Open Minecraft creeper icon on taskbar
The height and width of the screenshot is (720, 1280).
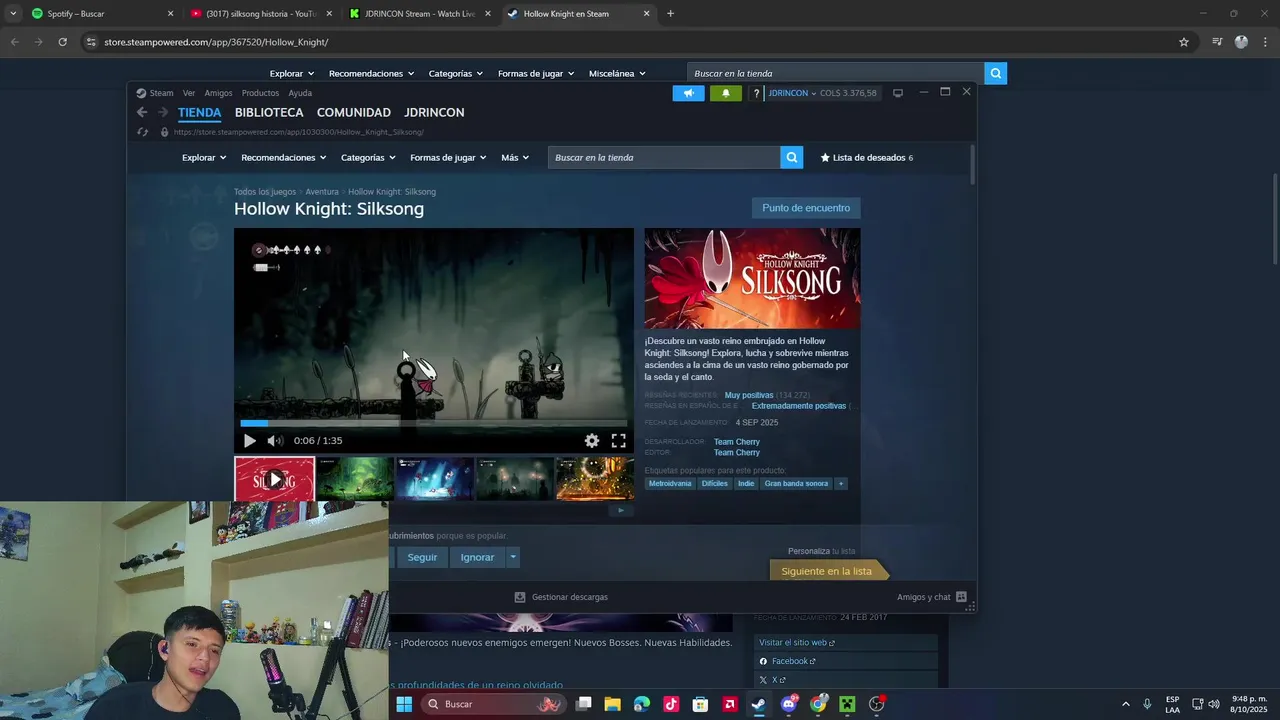click(847, 704)
